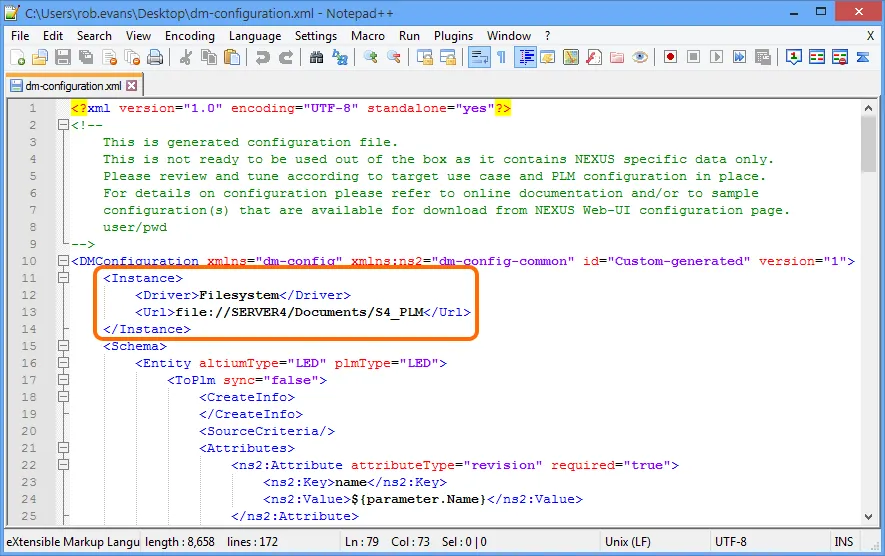The image size is (885, 556).
Task: Click the X at the menu bar's right end
Action: (x=870, y=36)
